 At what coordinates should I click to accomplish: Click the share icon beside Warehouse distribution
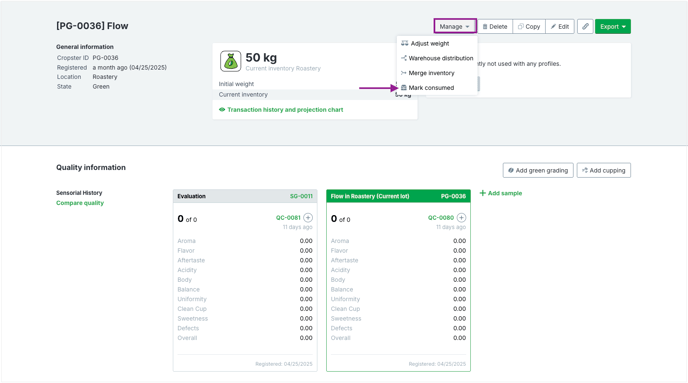[x=404, y=58]
